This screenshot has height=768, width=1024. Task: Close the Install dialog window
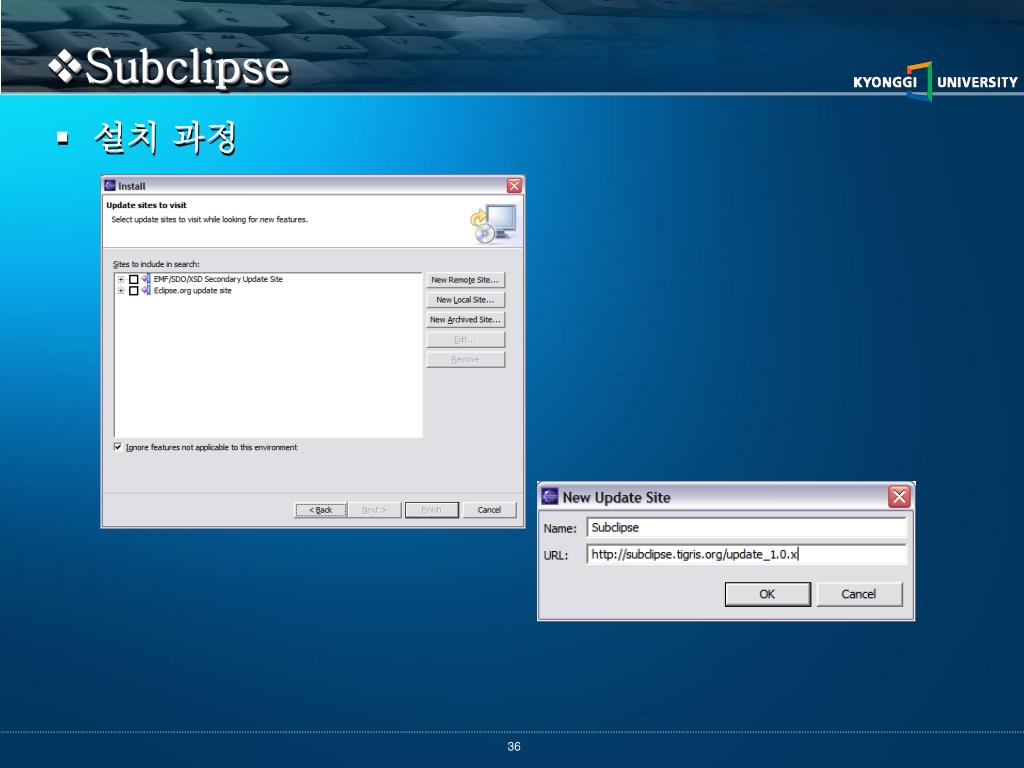(x=514, y=186)
